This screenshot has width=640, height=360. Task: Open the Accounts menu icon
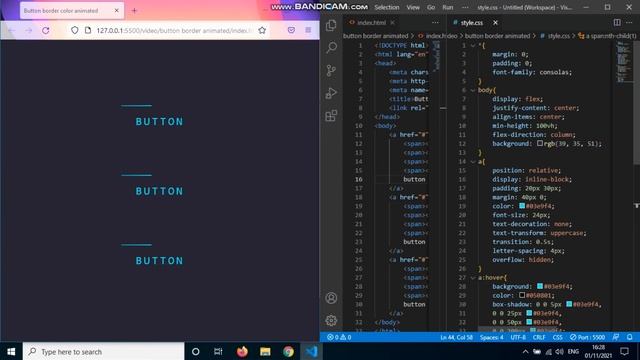(x=331, y=298)
